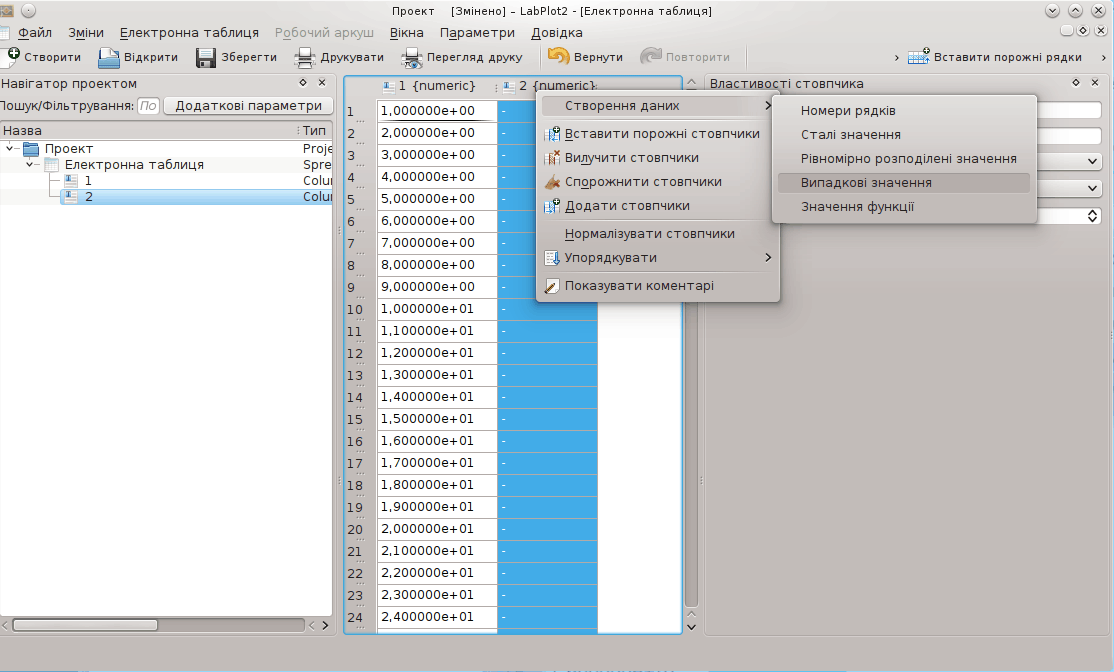The width and height of the screenshot is (1114, 672).
Task: Click the Друкувати (Print) printer icon
Action: [304, 57]
